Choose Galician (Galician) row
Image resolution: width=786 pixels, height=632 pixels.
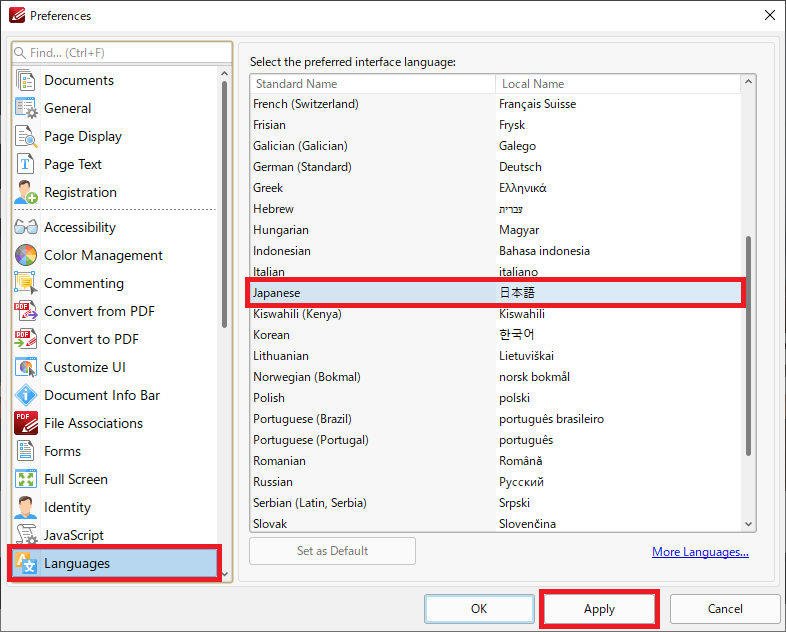coord(495,146)
